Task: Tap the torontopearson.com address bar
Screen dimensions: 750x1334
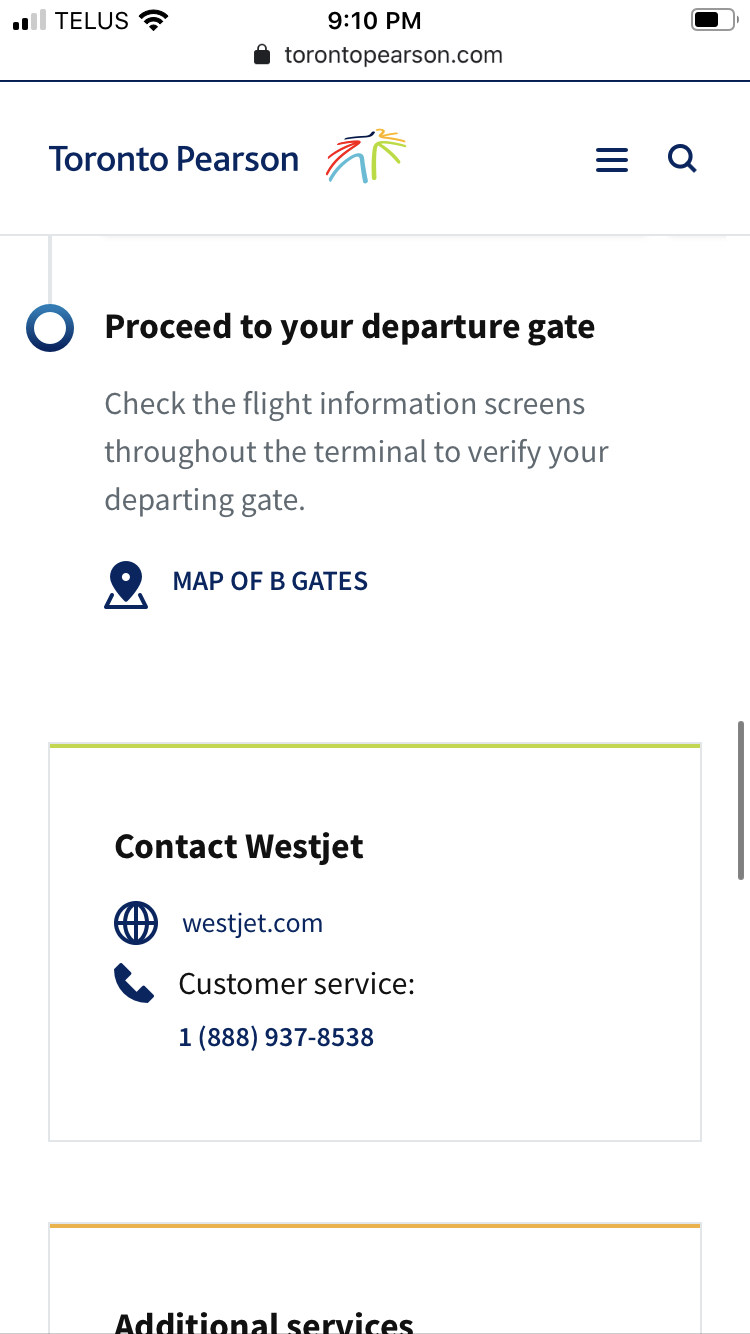Action: [393, 55]
